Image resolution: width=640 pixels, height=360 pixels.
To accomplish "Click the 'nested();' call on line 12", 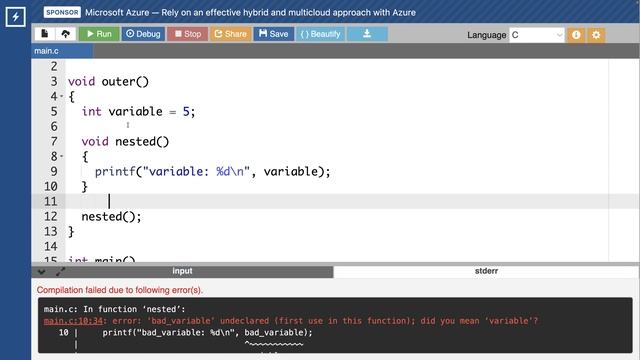I will [111, 217].
